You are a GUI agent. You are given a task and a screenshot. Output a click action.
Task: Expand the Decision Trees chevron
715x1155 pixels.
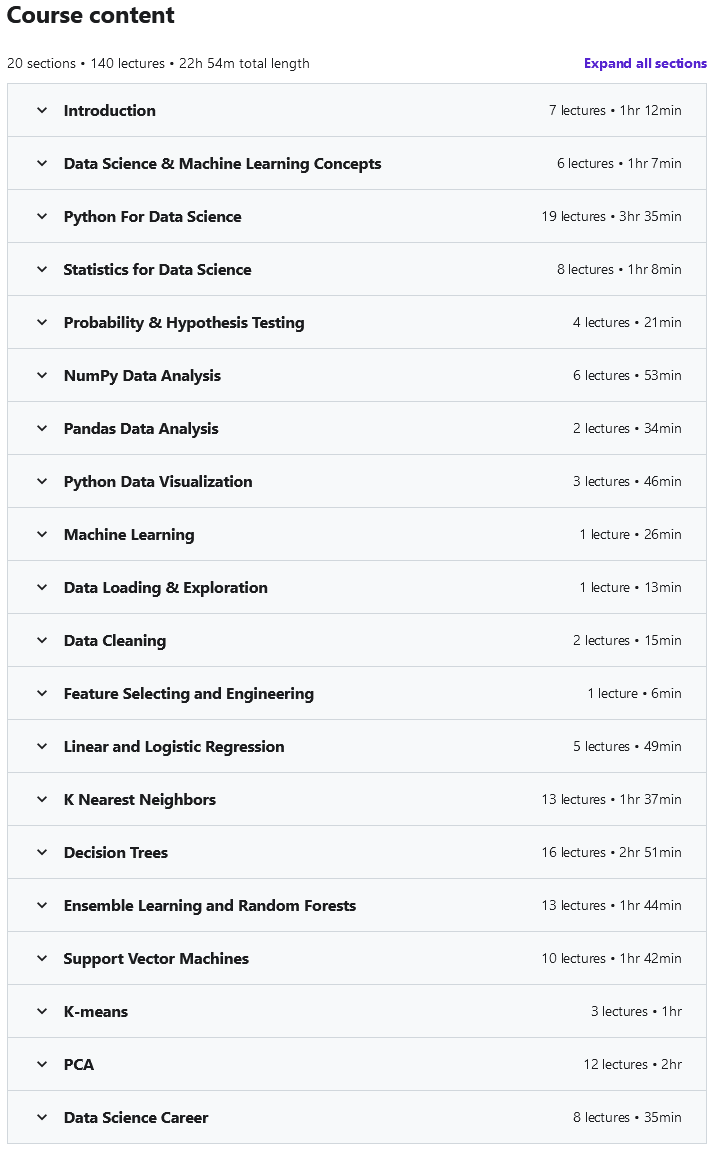tap(42, 853)
